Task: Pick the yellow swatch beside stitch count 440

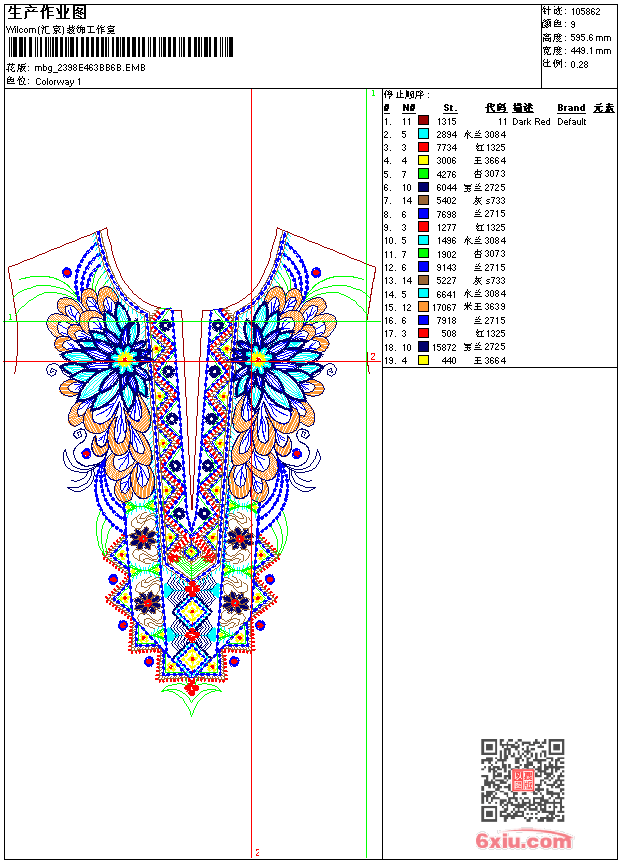Action: click(424, 360)
